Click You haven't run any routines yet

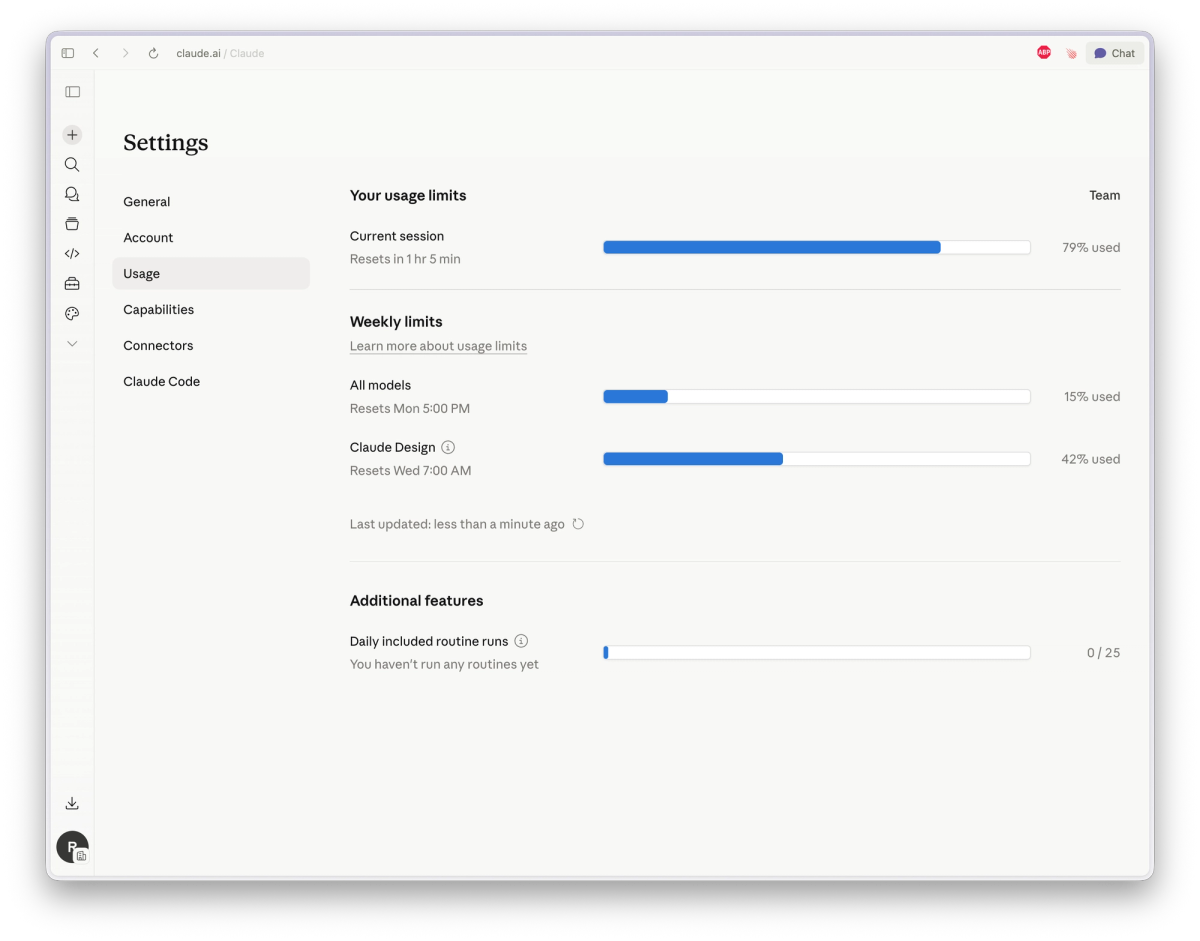(x=444, y=665)
